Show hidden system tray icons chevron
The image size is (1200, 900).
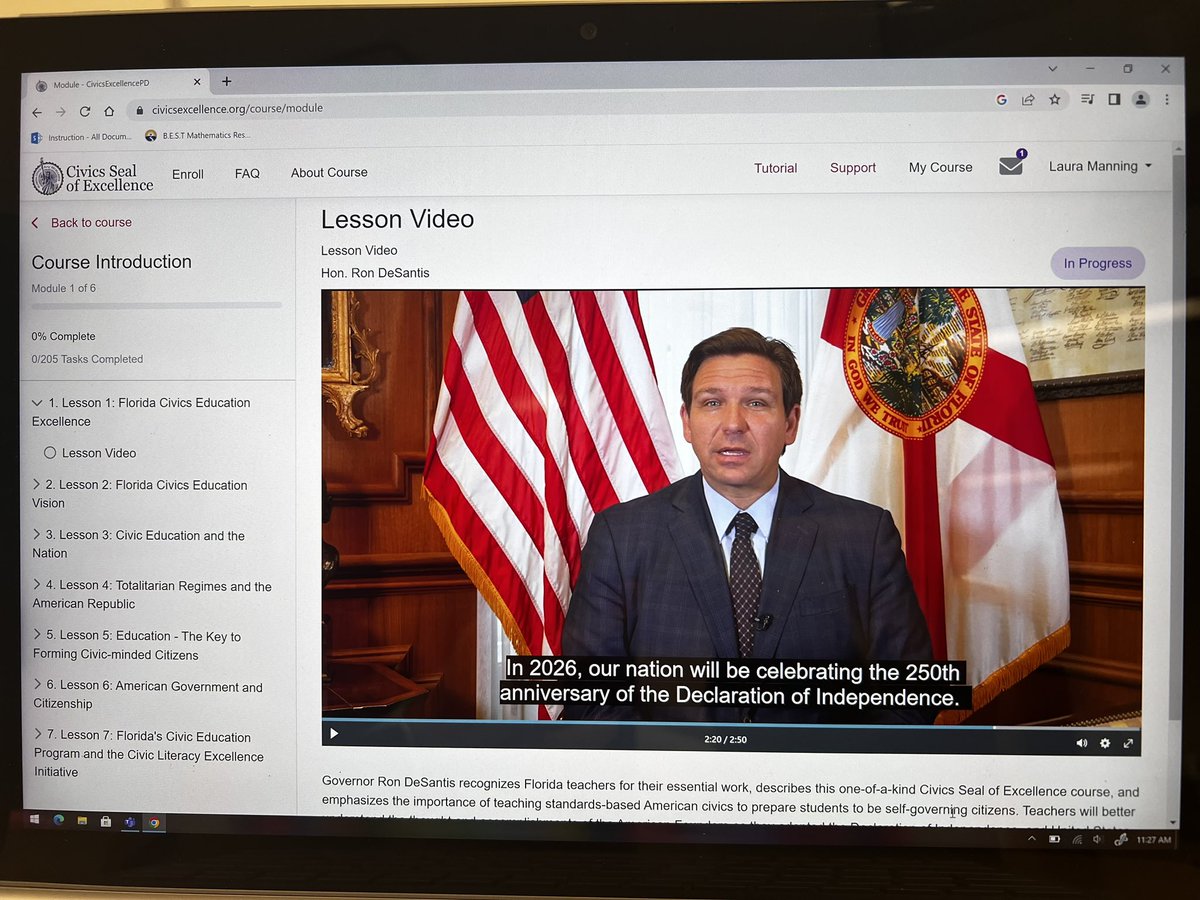pos(1032,838)
